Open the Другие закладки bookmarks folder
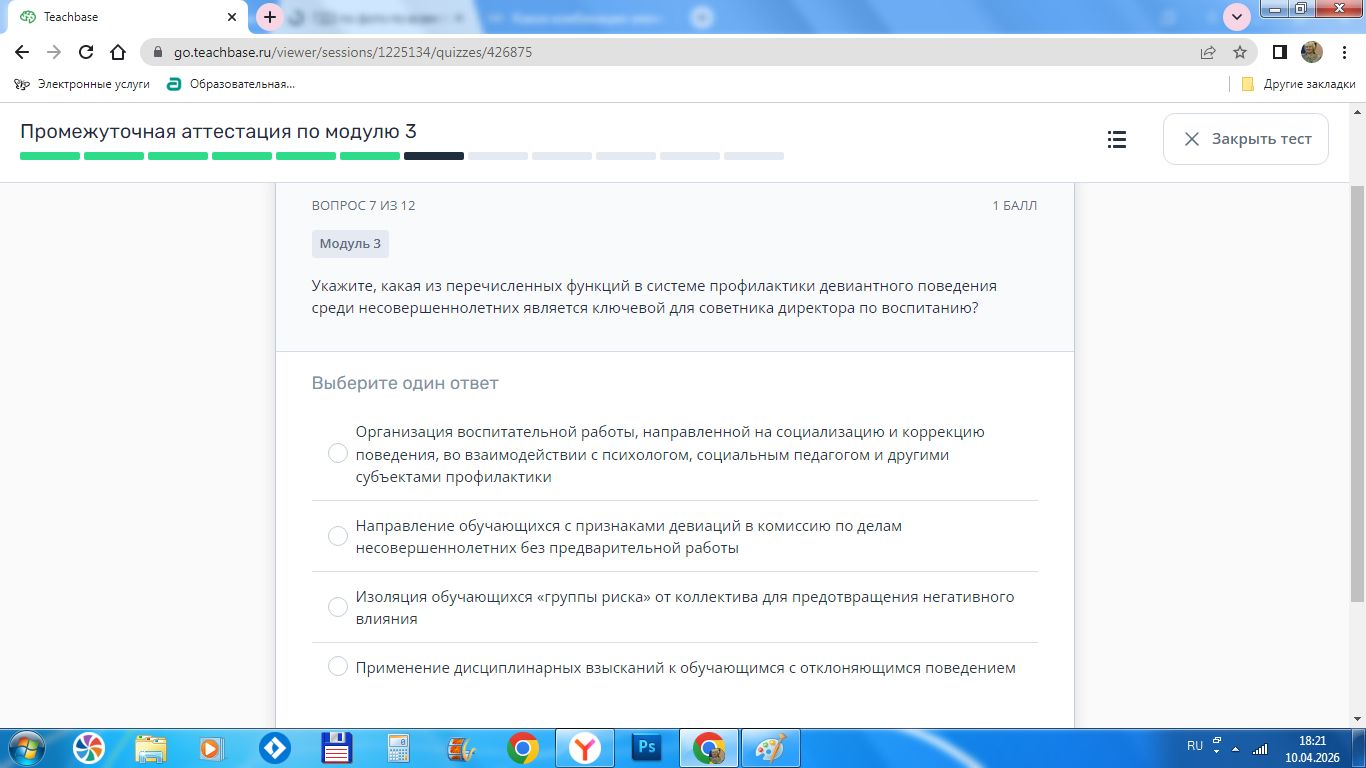 [x=1298, y=84]
